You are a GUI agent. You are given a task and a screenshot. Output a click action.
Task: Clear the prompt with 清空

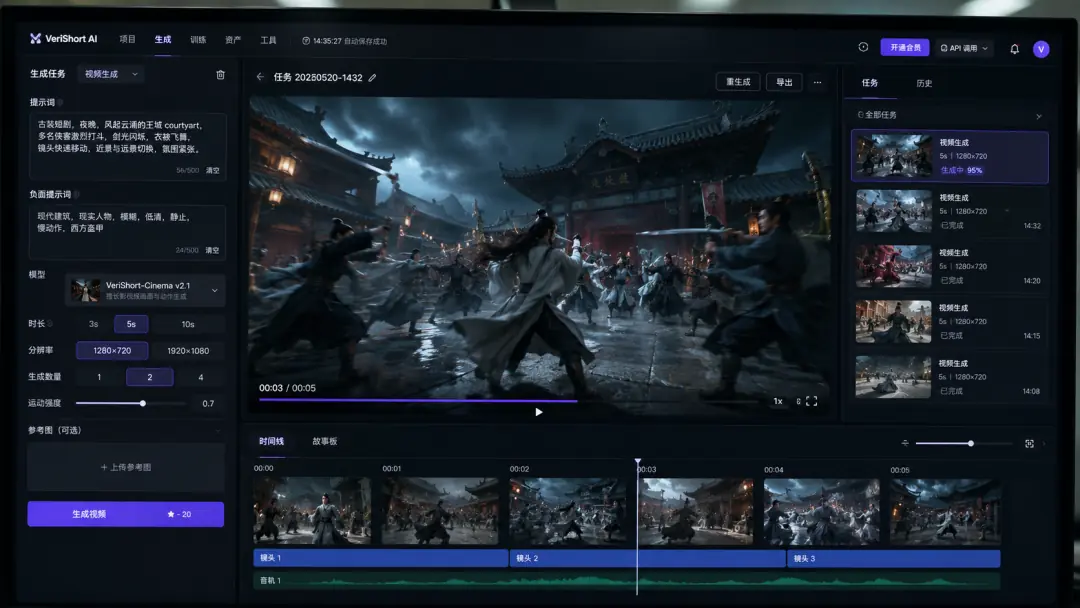tap(213, 170)
